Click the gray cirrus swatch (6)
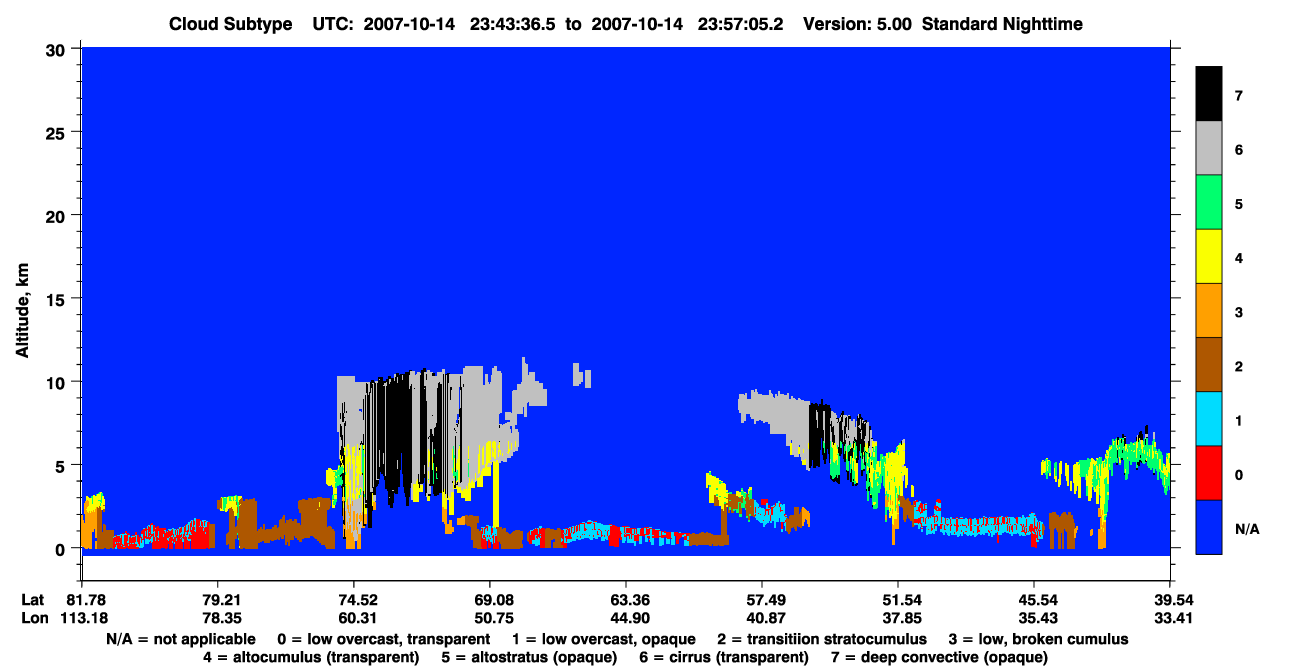 coord(1208,148)
